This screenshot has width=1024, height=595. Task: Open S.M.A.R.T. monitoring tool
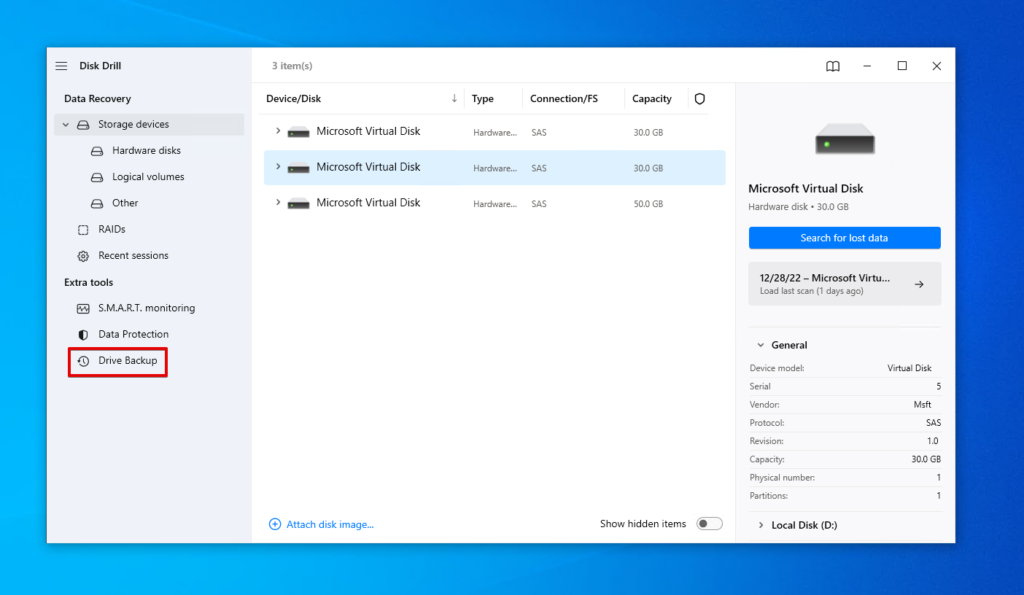[x=146, y=308]
